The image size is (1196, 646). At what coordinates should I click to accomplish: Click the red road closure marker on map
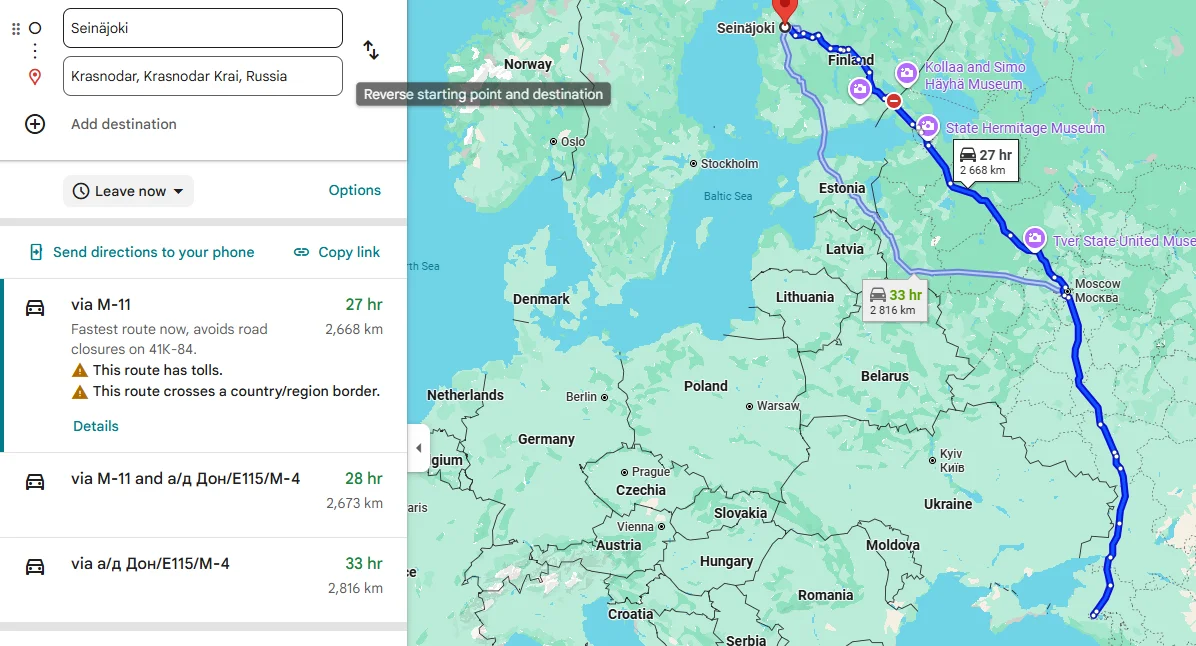point(893,101)
